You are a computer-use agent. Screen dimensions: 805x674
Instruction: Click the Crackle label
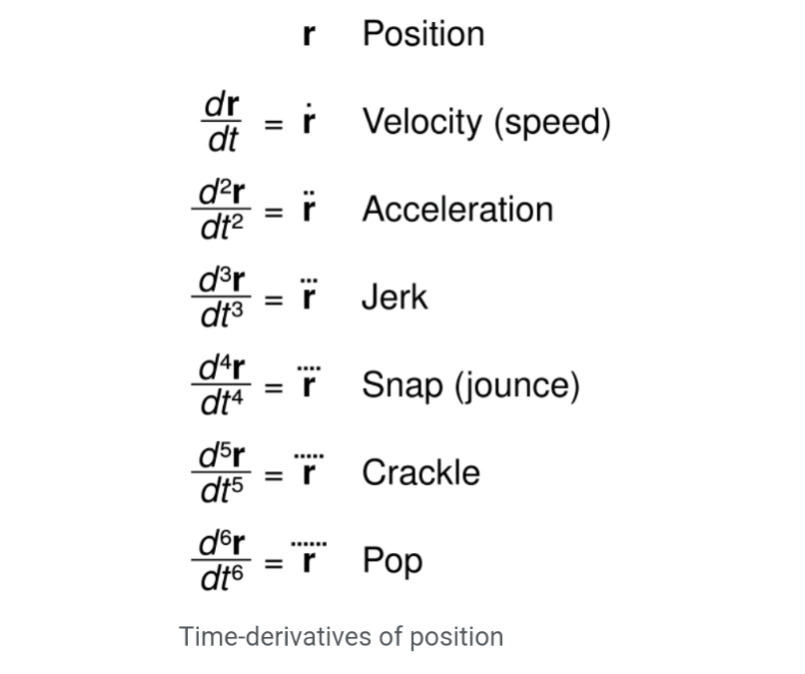421,473
